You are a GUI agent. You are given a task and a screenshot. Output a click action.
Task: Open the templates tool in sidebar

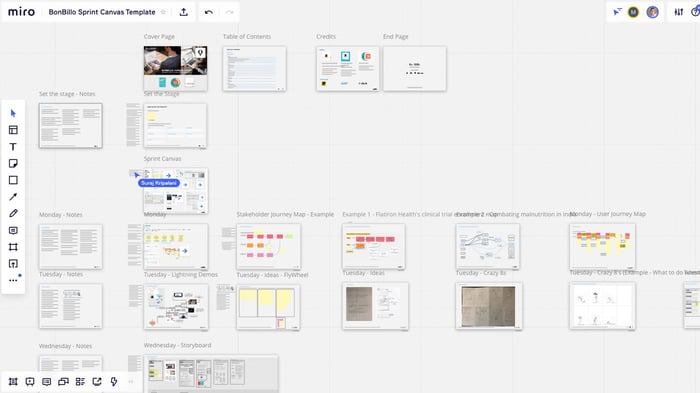point(13,130)
